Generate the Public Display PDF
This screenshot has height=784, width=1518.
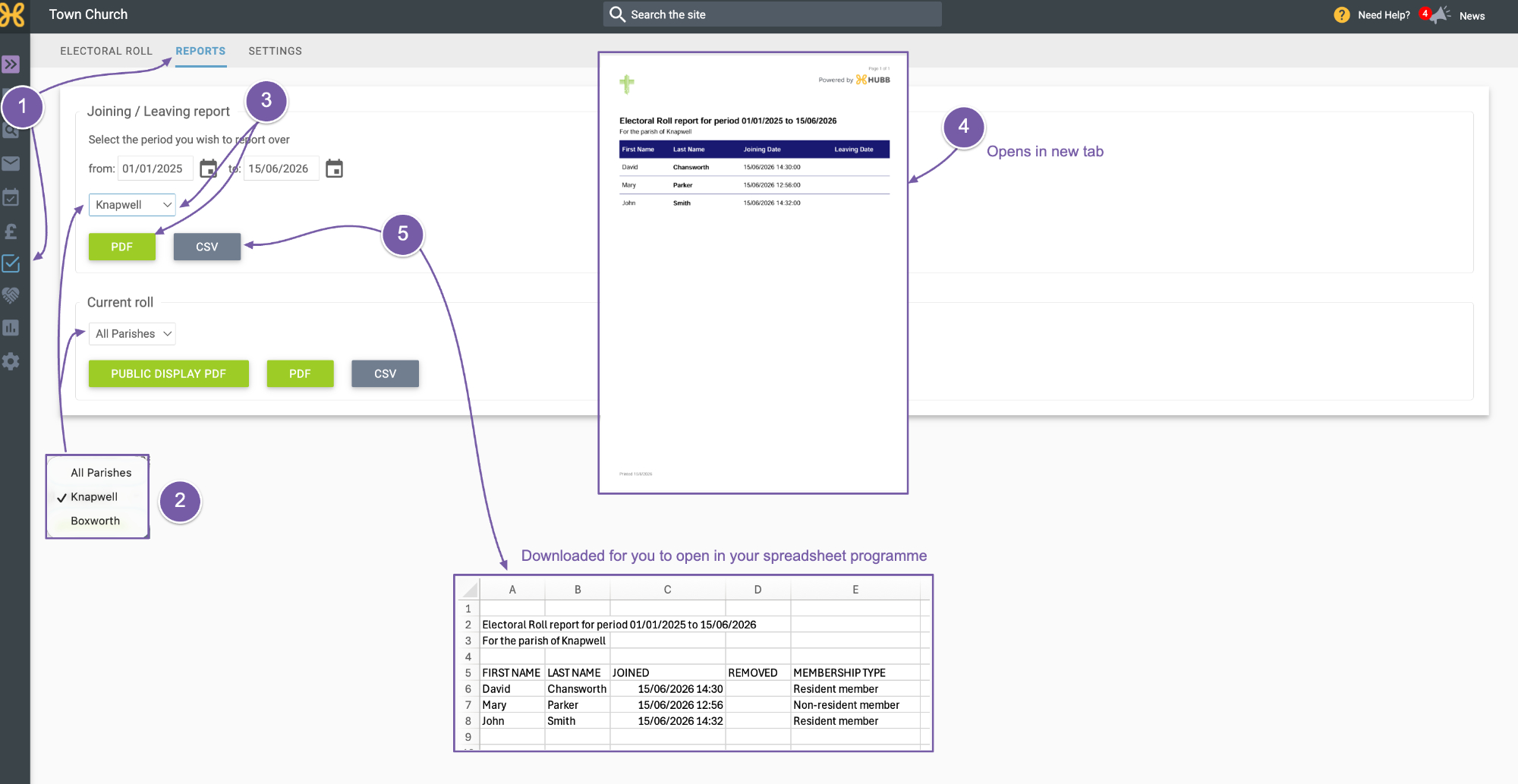click(168, 373)
